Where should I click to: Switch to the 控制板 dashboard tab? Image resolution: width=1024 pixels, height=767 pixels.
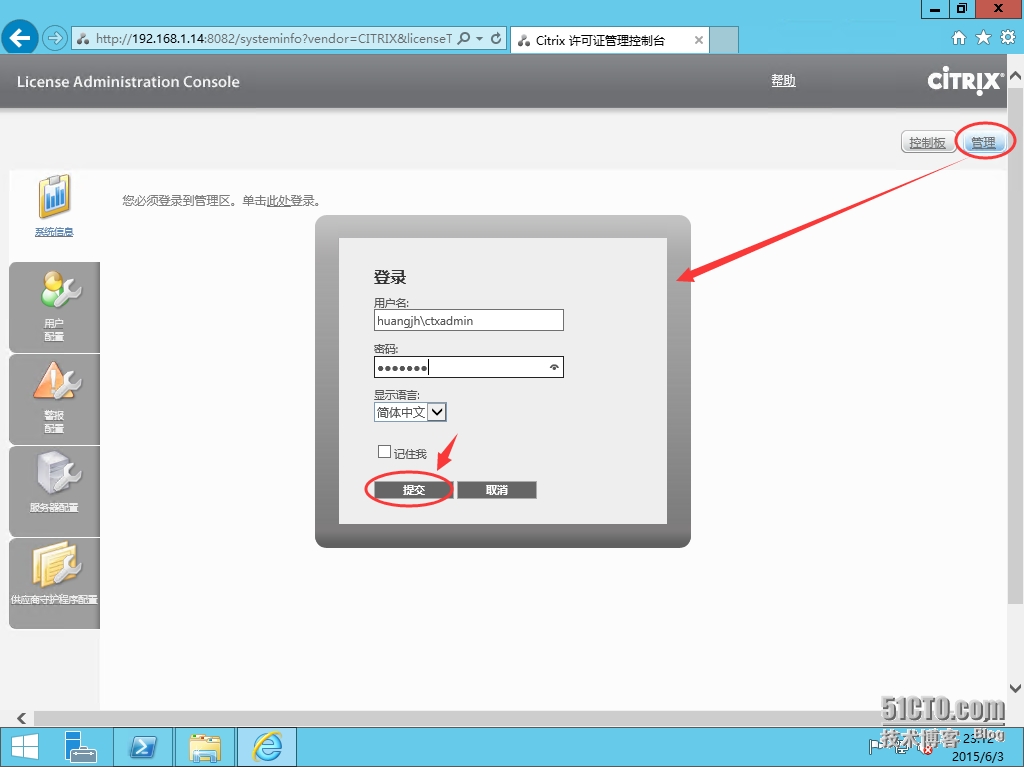[x=927, y=142]
